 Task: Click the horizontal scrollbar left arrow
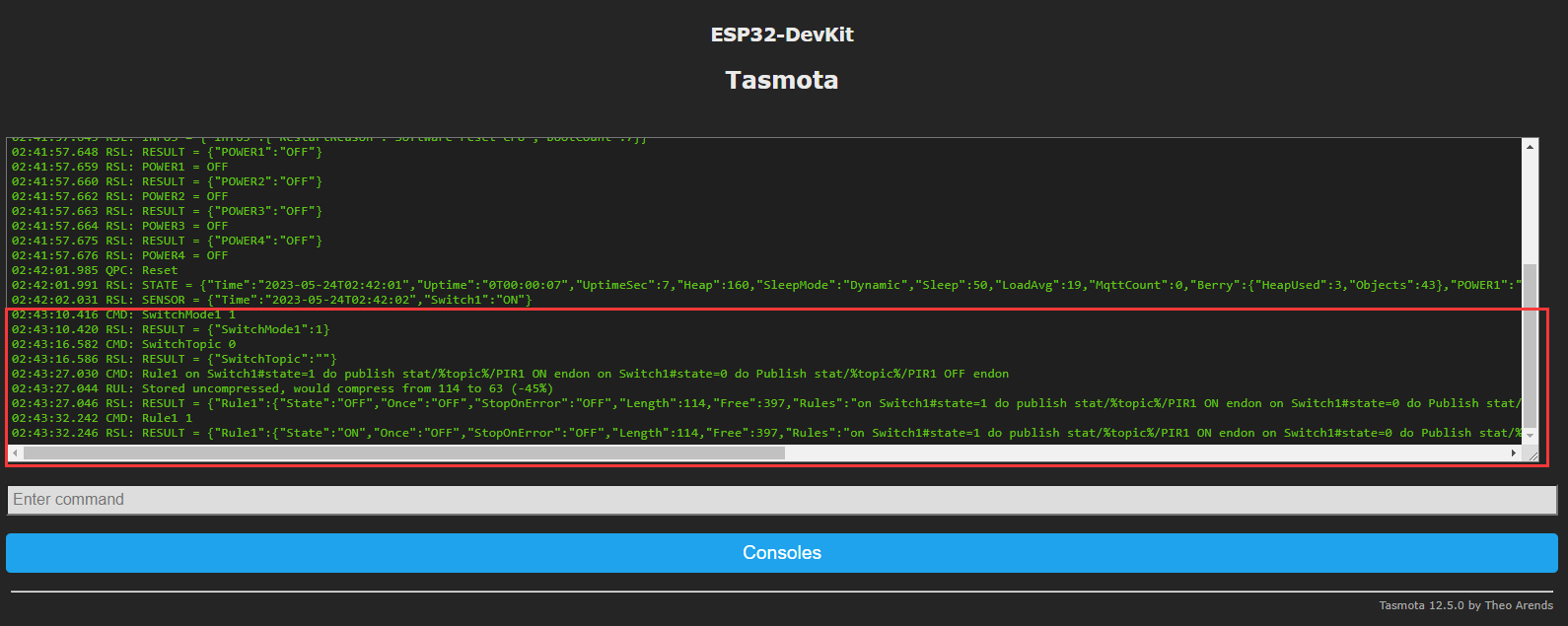click(x=15, y=453)
